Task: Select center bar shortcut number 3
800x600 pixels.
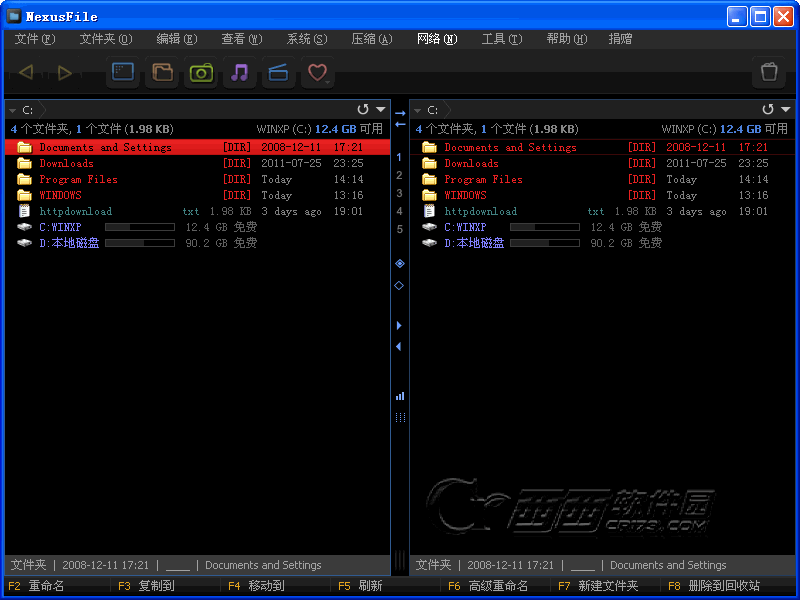Action: click(x=399, y=193)
